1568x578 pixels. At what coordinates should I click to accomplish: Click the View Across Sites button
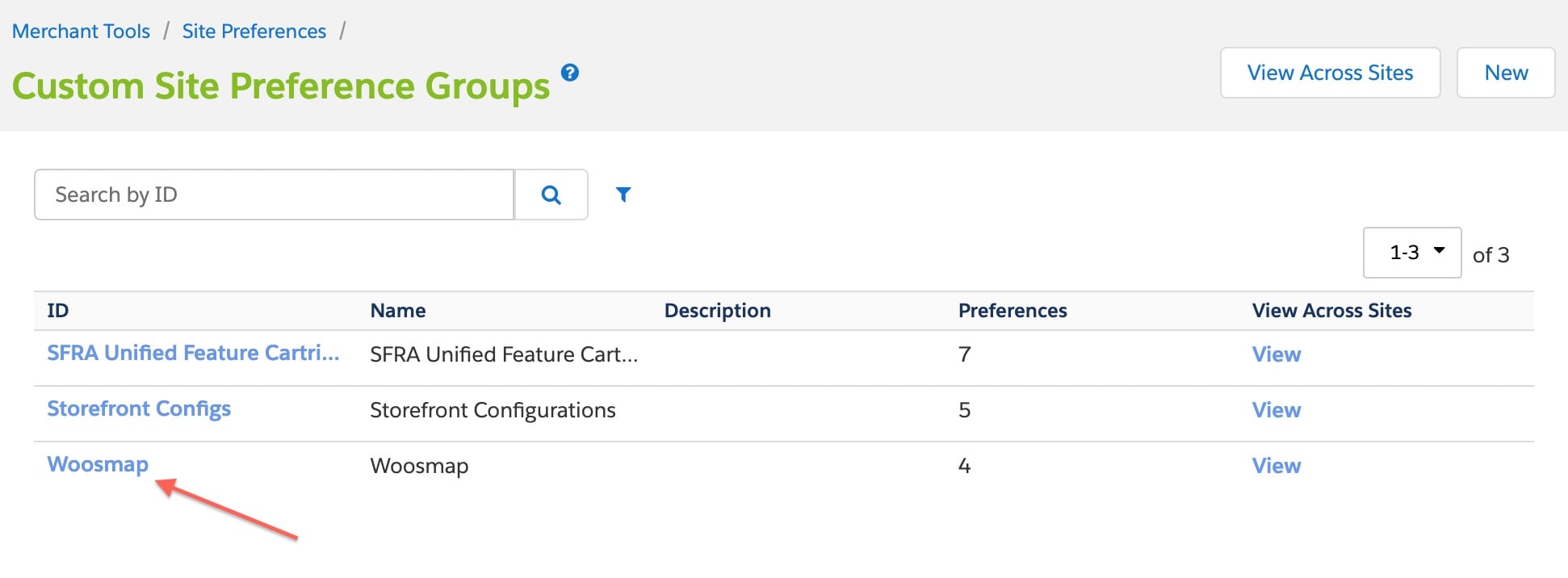click(x=1330, y=73)
